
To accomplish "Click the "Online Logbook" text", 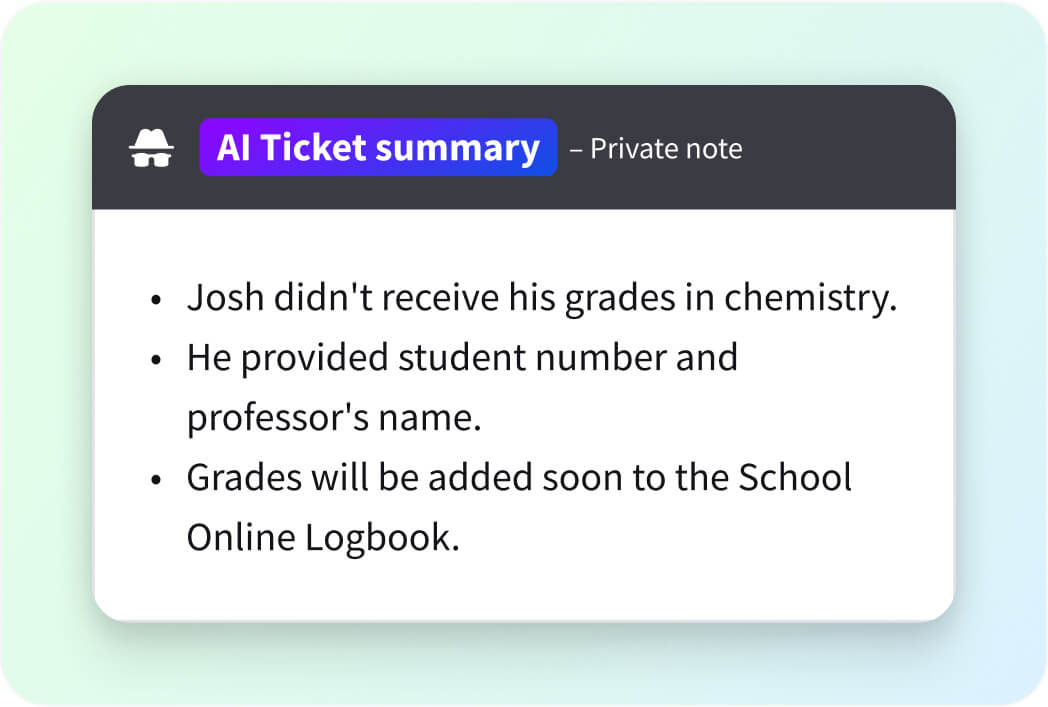I will tap(323, 537).
